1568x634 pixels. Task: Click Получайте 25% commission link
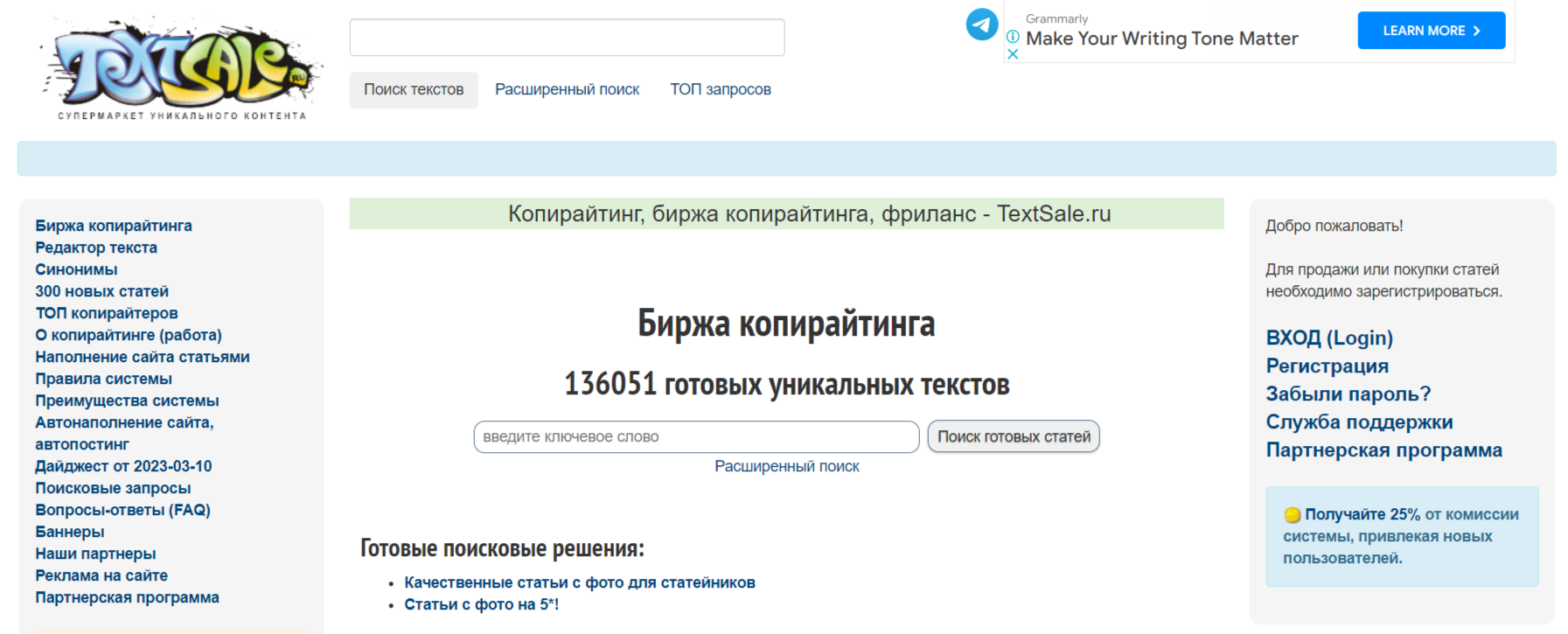point(1362,514)
